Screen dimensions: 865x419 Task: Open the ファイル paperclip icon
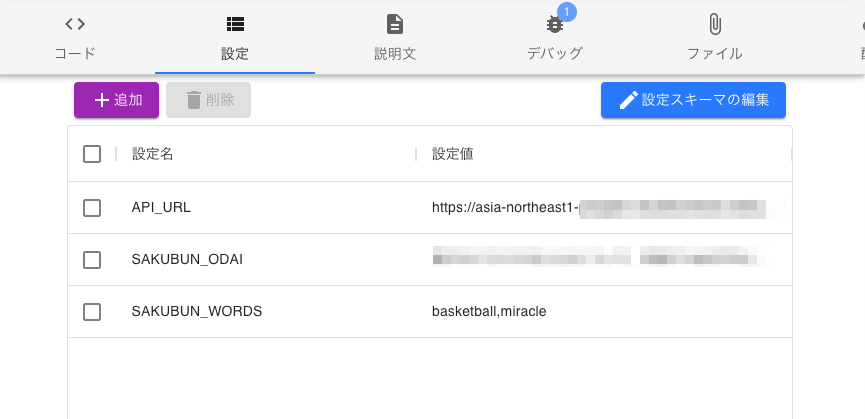(714, 24)
